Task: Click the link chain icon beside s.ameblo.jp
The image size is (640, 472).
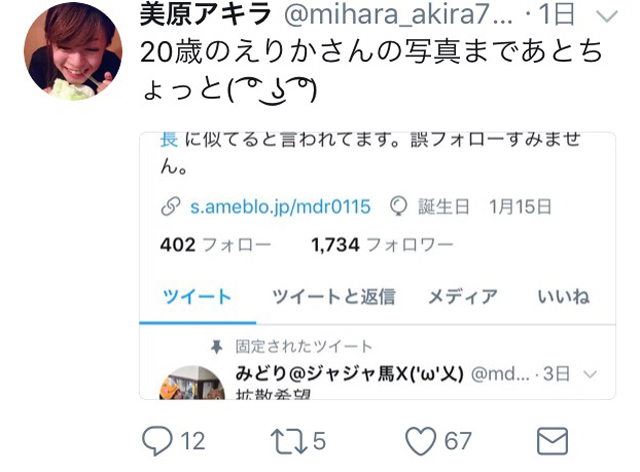Action: [170, 207]
